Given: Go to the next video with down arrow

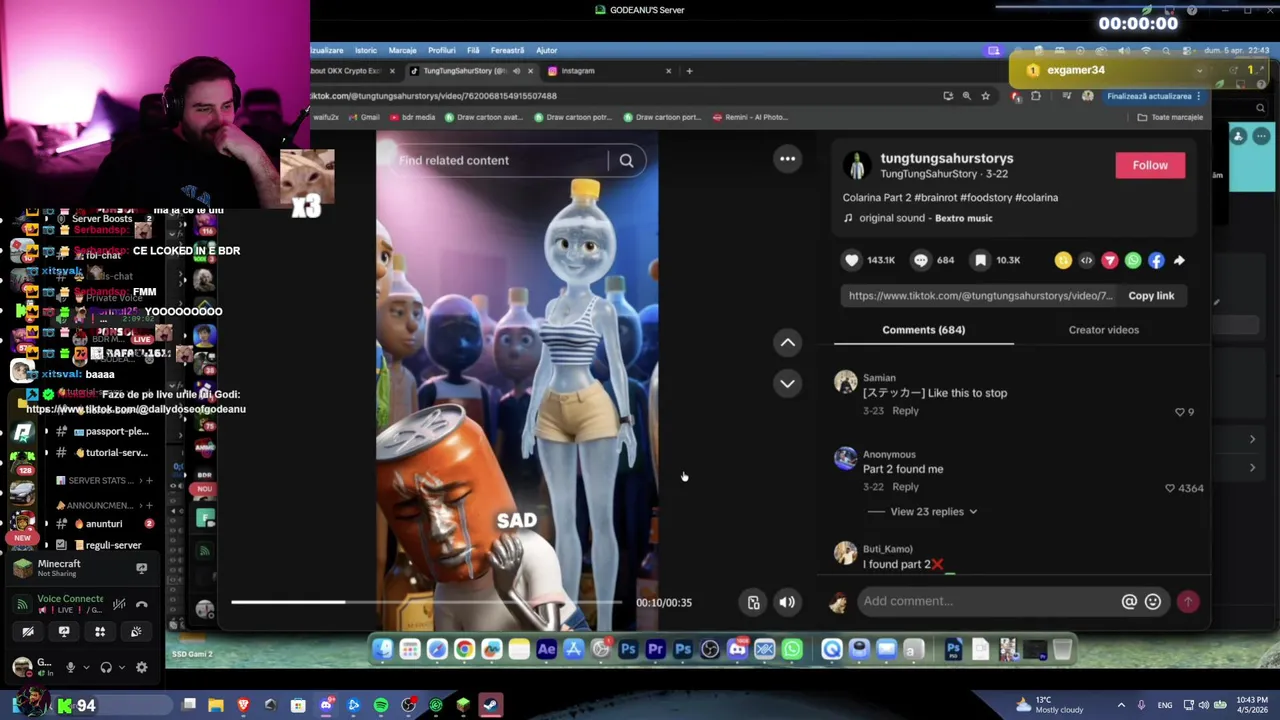Looking at the screenshot, I should click(788, 383).
